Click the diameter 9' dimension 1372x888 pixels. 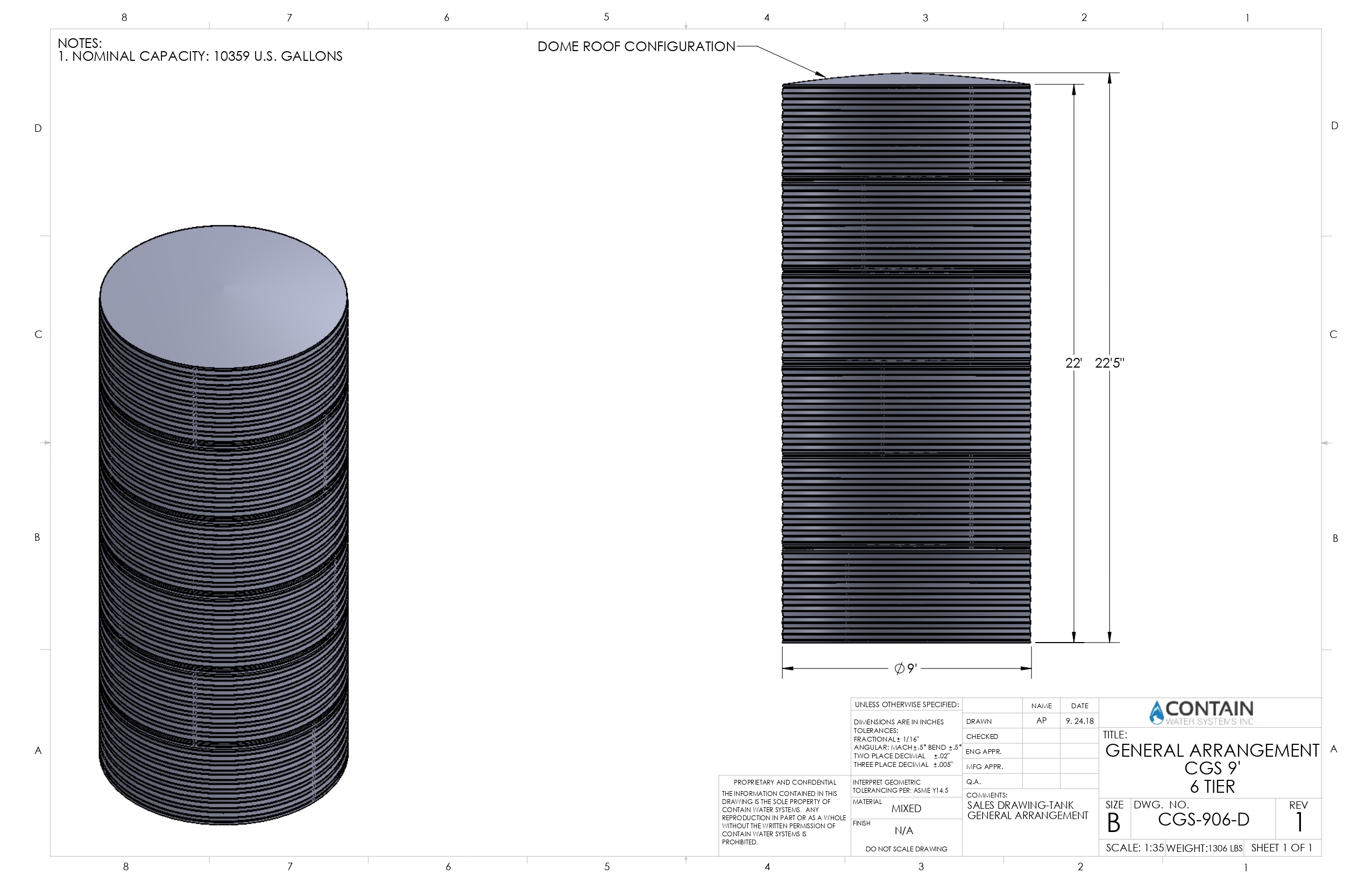(906, 668)
